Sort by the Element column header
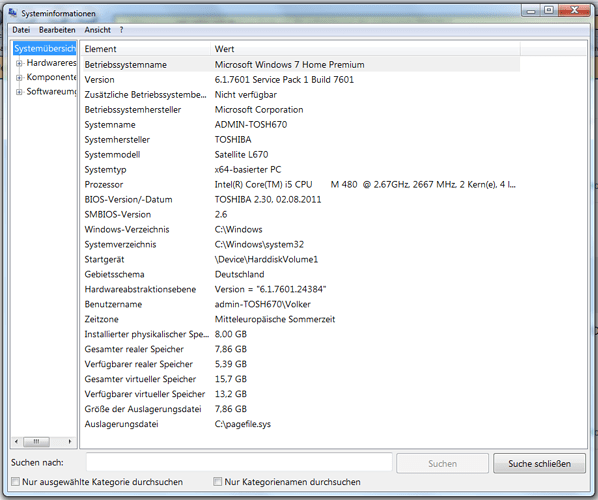598x500 pixels. [147, 49]
